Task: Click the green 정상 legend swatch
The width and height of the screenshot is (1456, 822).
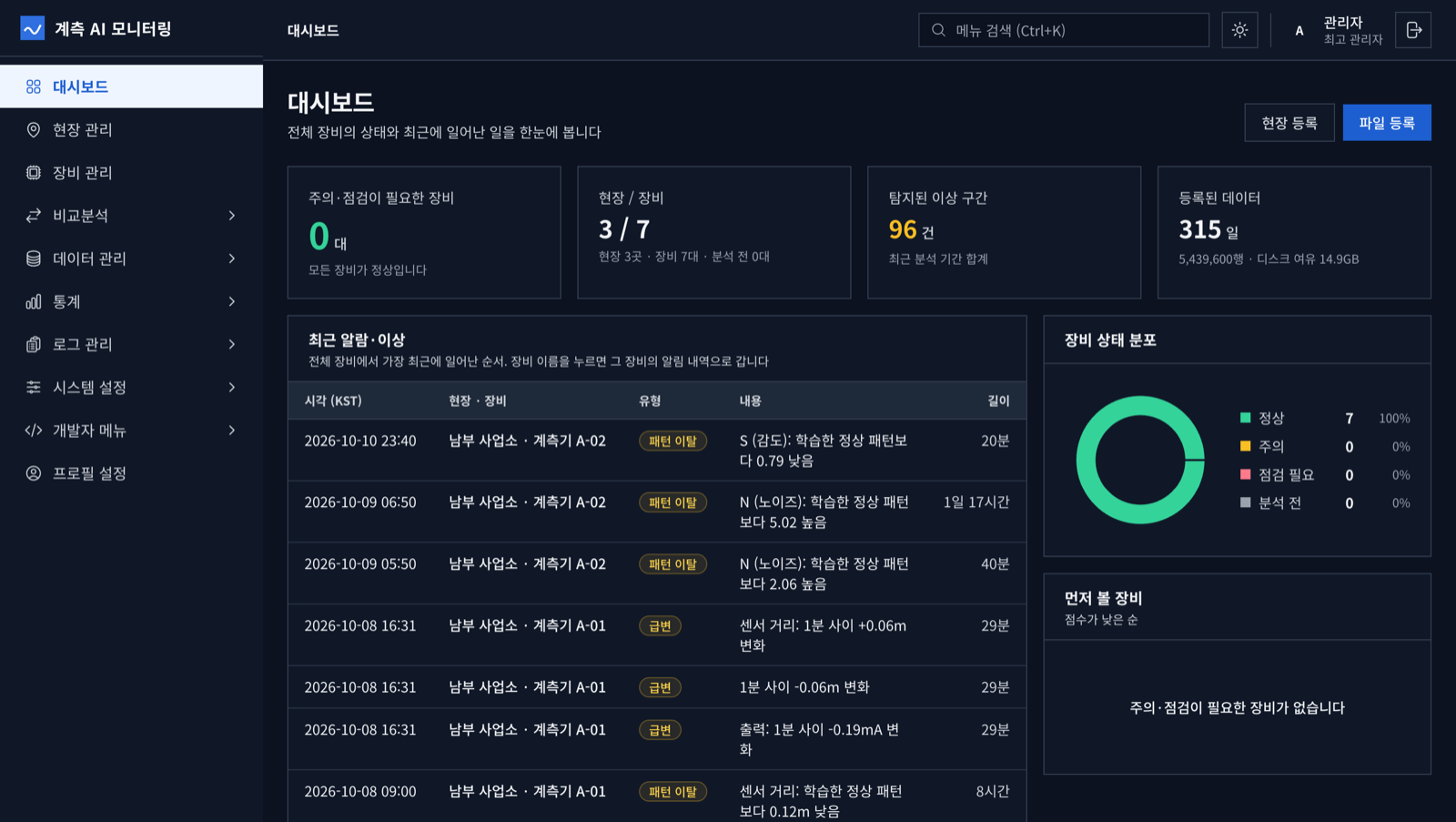Action: coord(1245,418)
